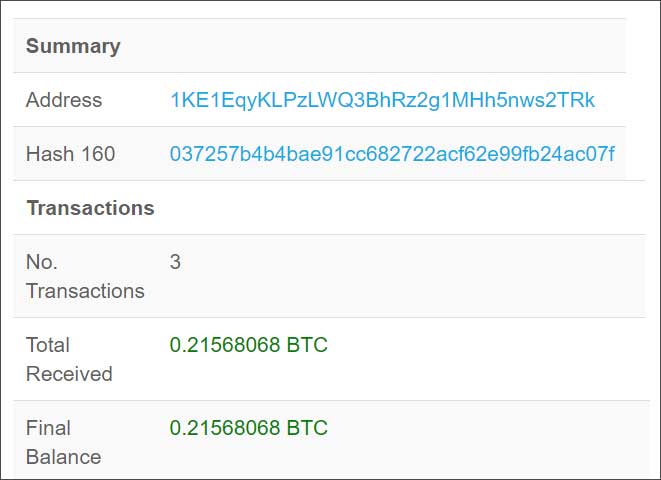Click the Final Balance 0.21568068 BTC amount

249,428
